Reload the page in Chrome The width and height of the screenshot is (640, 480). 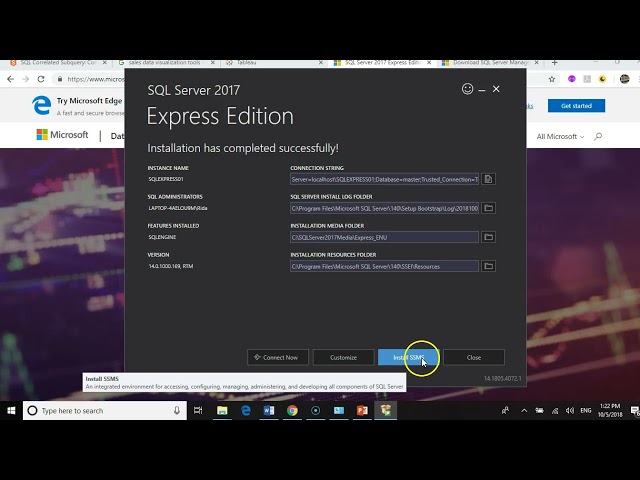coord(41,79)
